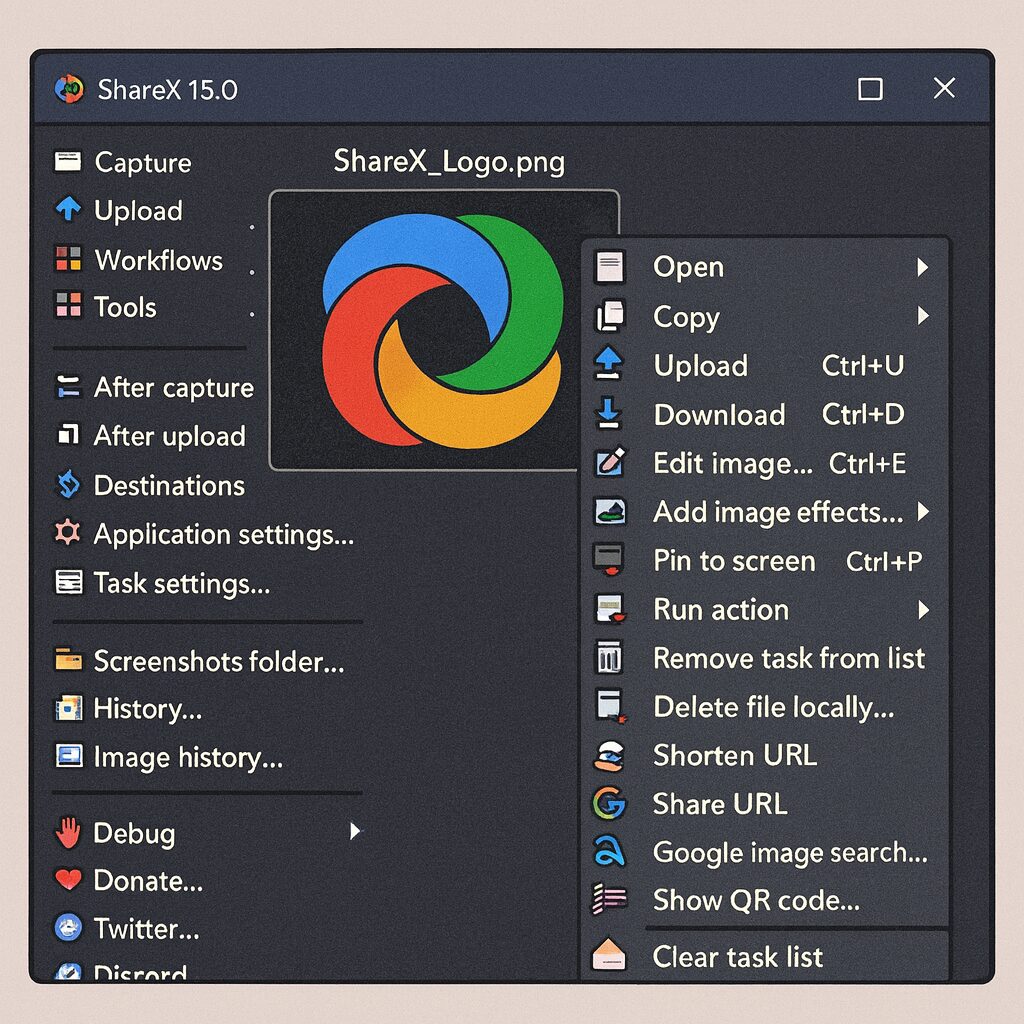Open Workflows via its colored grid icon
Screen dimensions: 1024x1024
(68, 259)
